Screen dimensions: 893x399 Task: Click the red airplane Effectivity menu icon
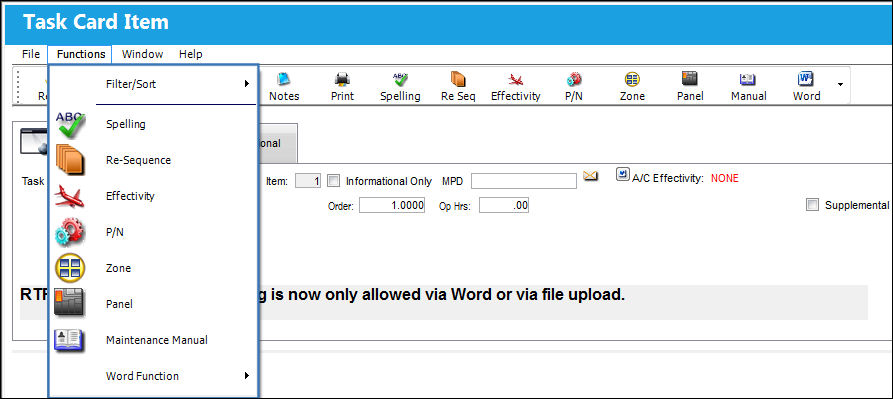69,196
